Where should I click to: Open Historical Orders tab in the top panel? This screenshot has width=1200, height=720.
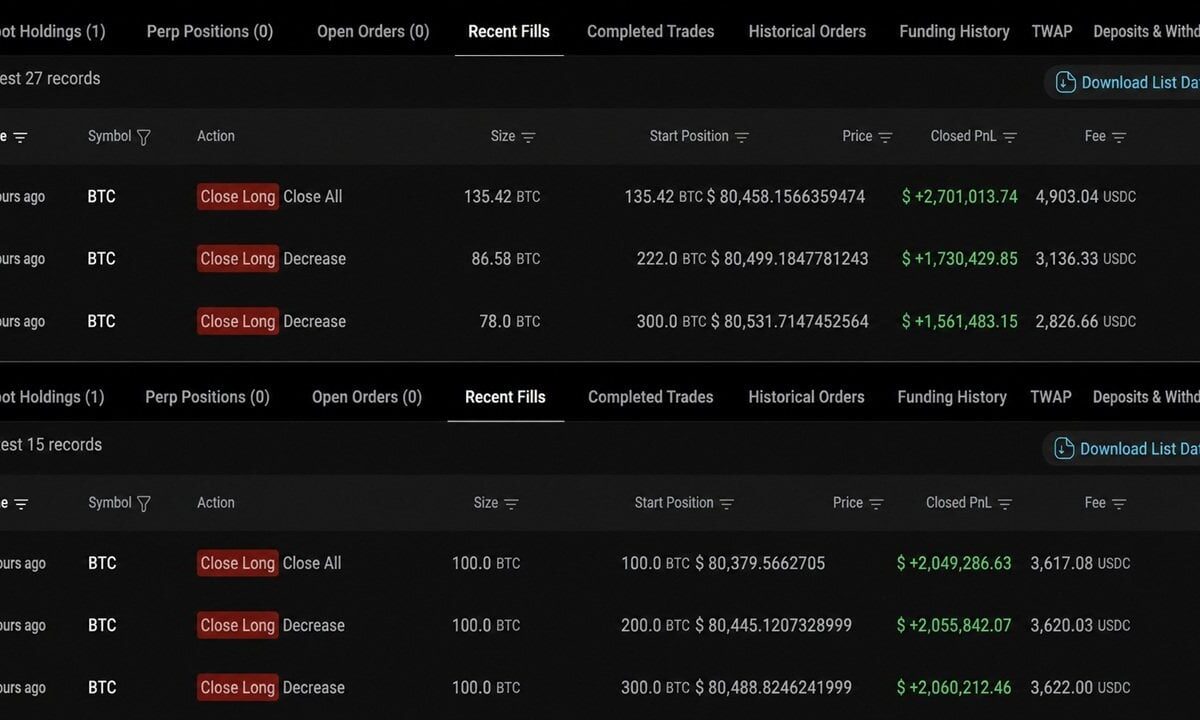[807, 31]
